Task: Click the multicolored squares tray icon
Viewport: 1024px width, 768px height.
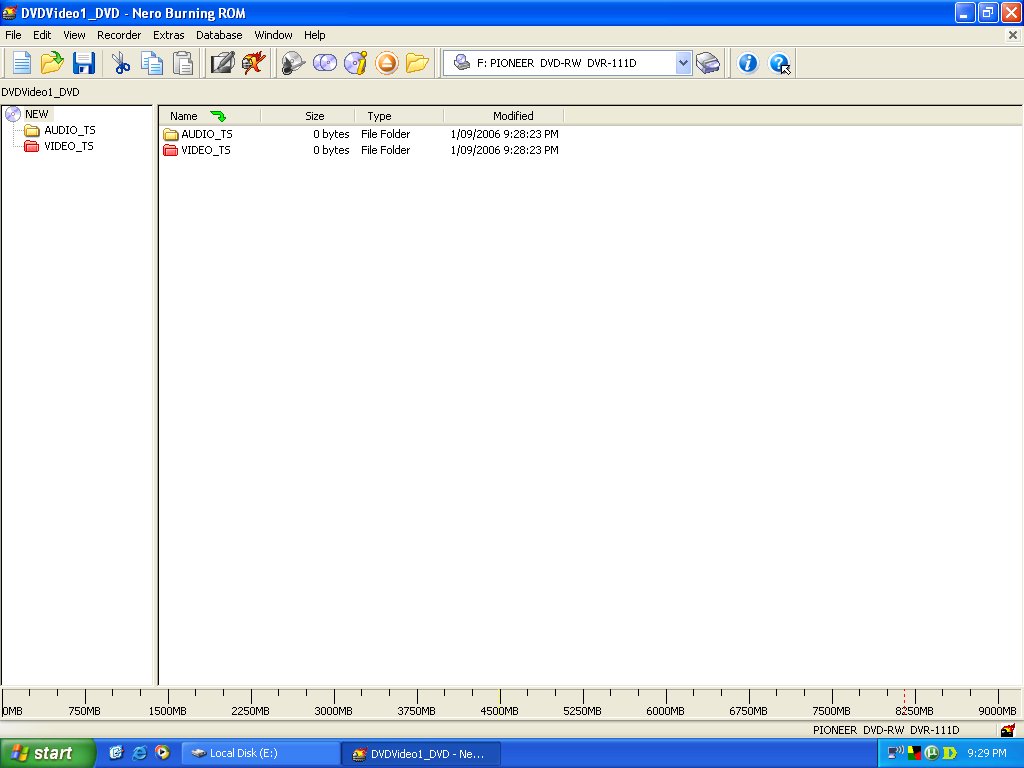Action: click(914, 753)
